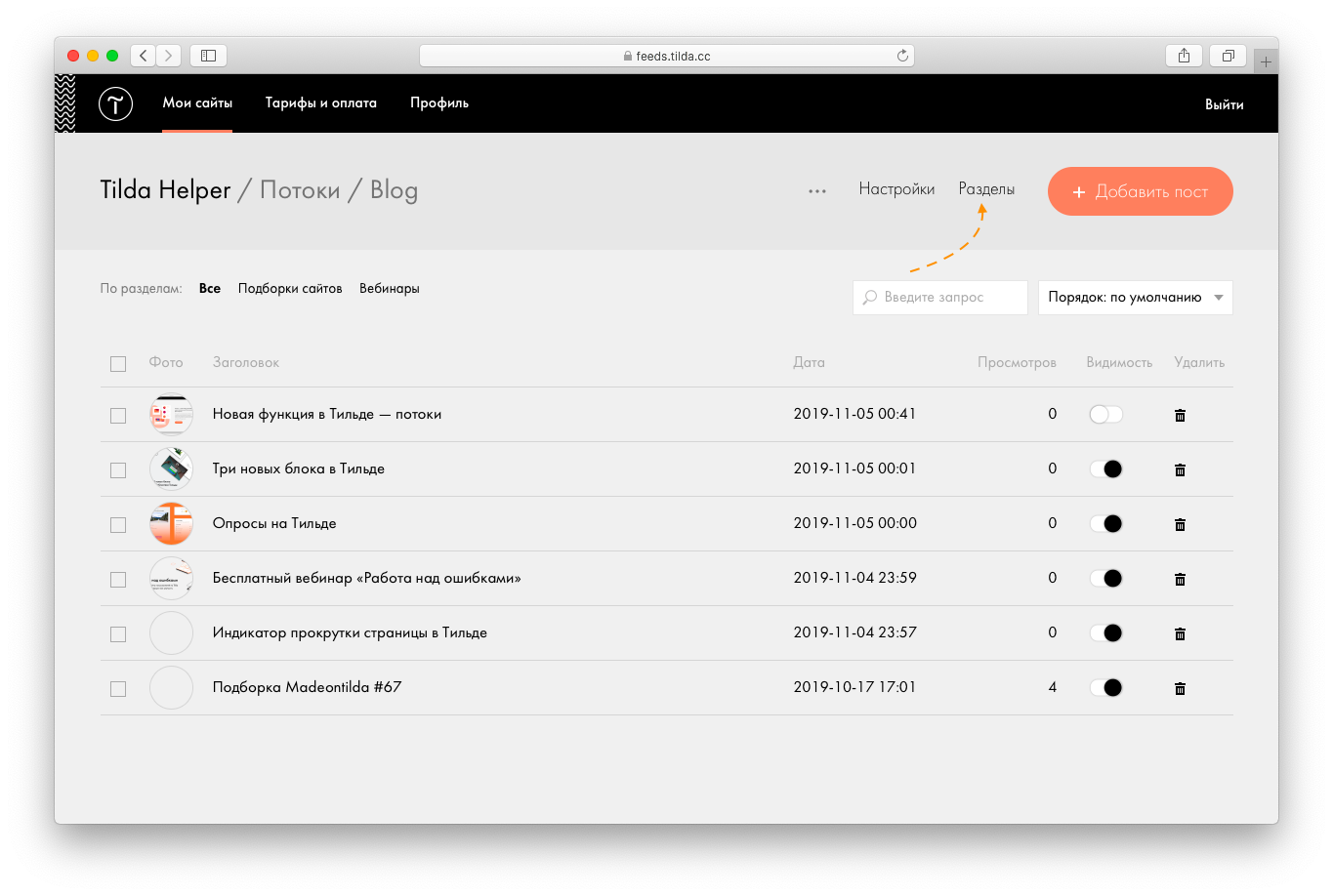Check the box for 'Индикатор прокрутки страницы в Тильде'

(118, 634)
